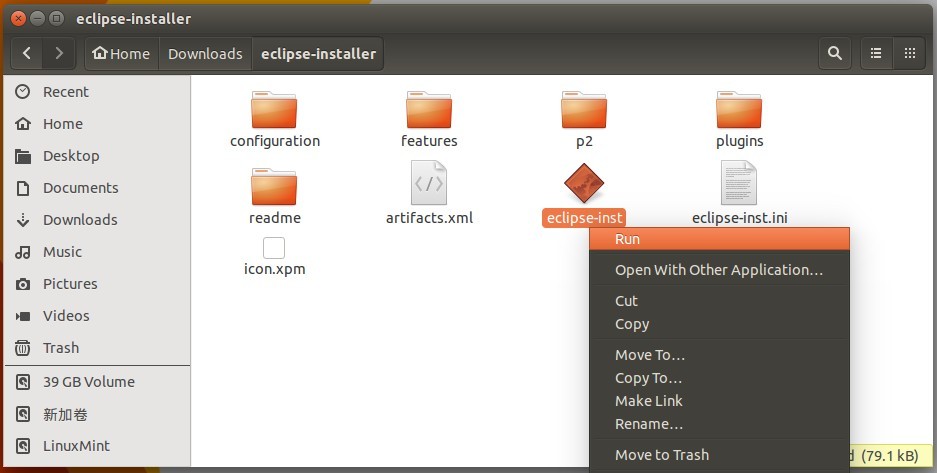Select the eclipse-inst.ini file icon
Screen dimensions: 937x473
coord(739,183)
